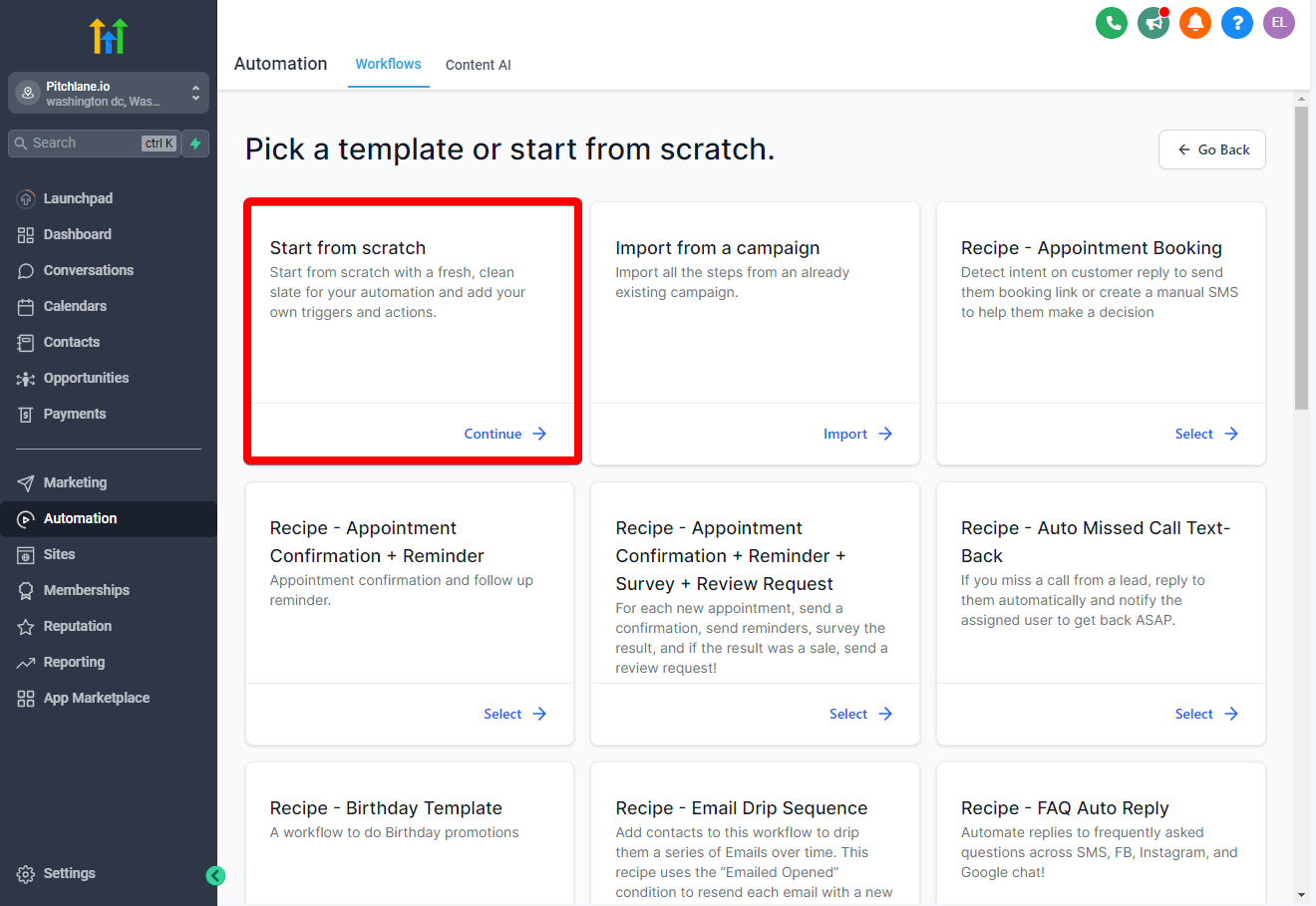The image size is (1316, 906).
Task: Open the megaphone announcements icon
Action: pyautogui.click(x=1153, y=23)
